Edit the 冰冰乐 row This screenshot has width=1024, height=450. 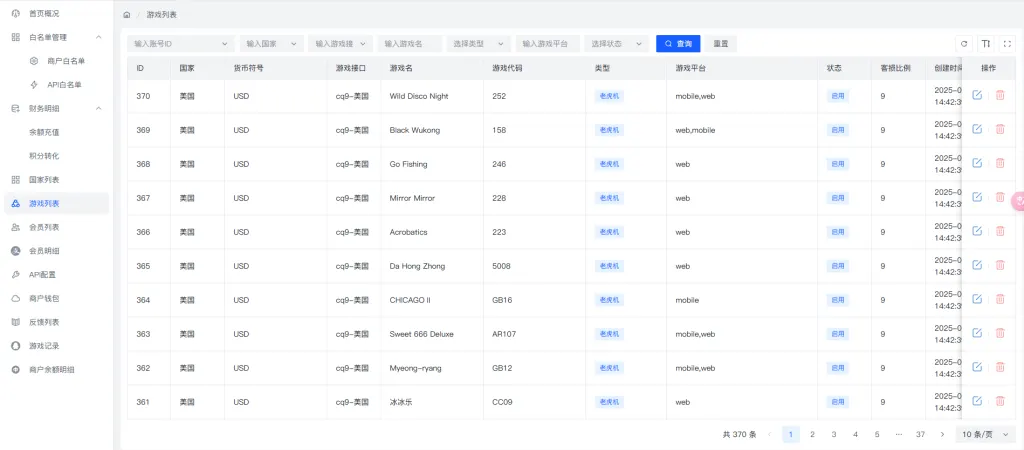point(977,401)
